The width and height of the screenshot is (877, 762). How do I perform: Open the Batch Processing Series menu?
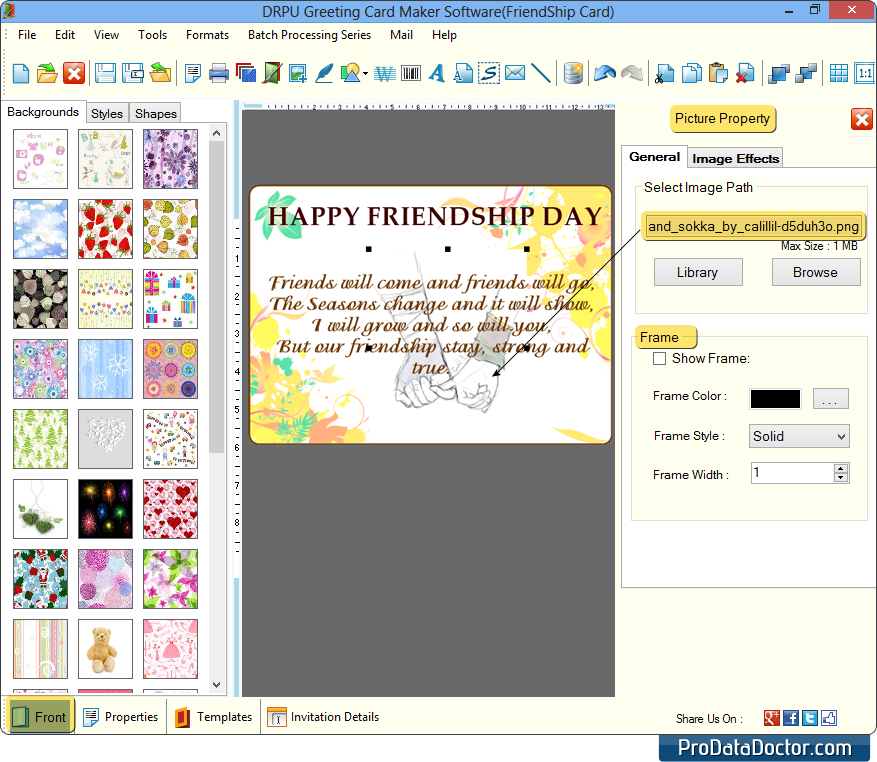(309, 35)
